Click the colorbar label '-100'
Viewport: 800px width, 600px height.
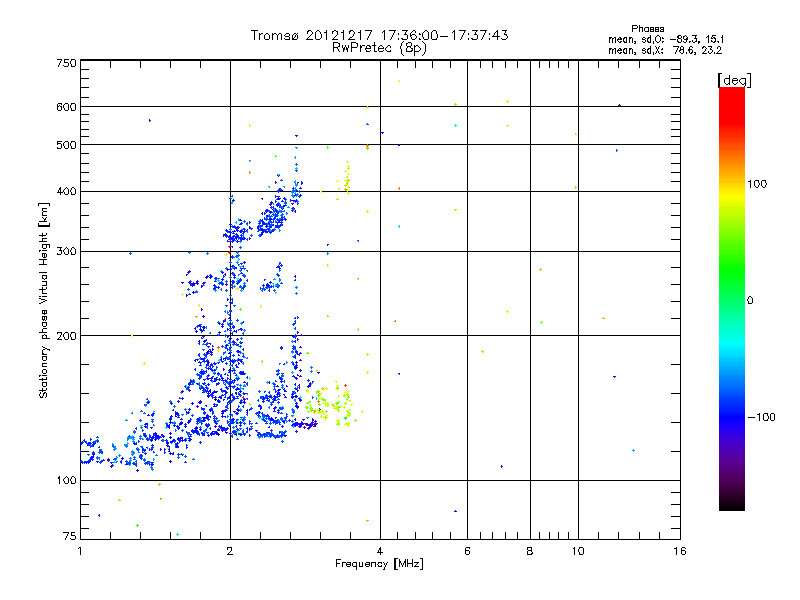point(762,417)
